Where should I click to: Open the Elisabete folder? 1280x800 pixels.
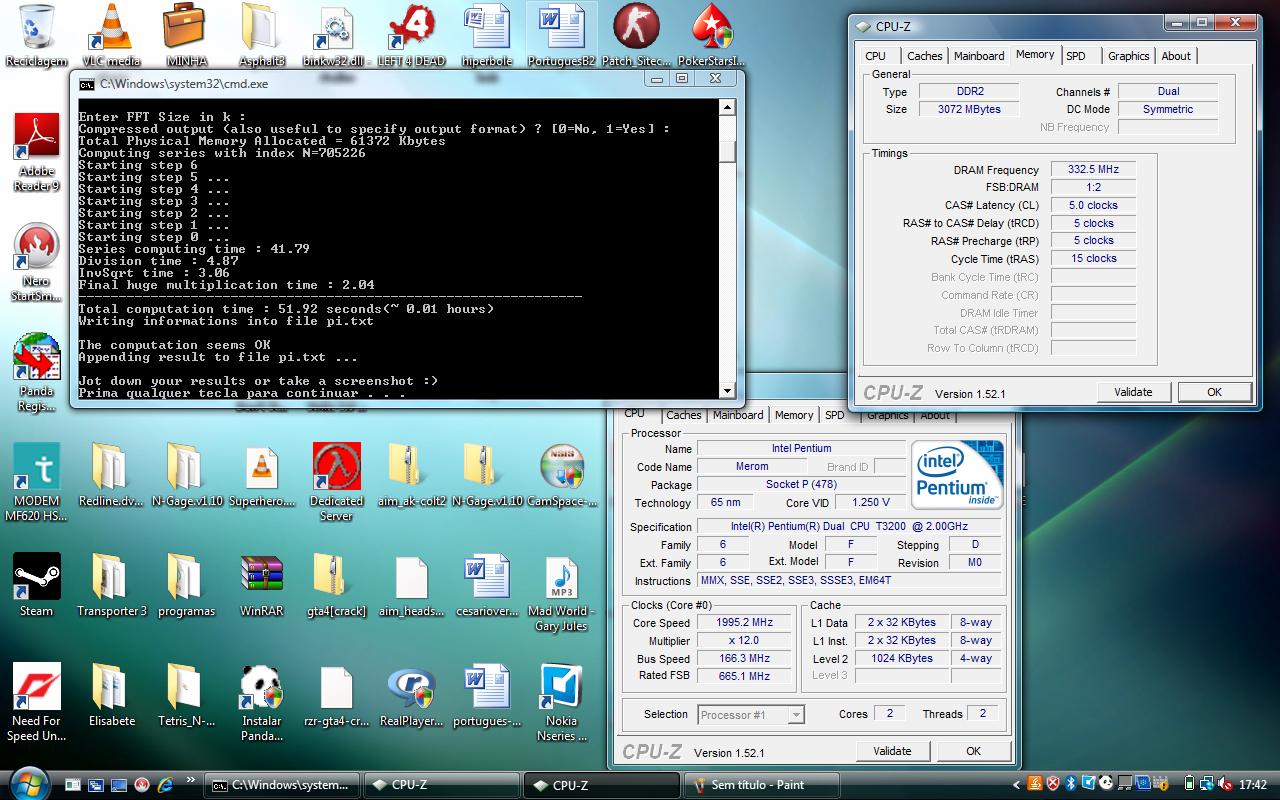tap(111, 694)
